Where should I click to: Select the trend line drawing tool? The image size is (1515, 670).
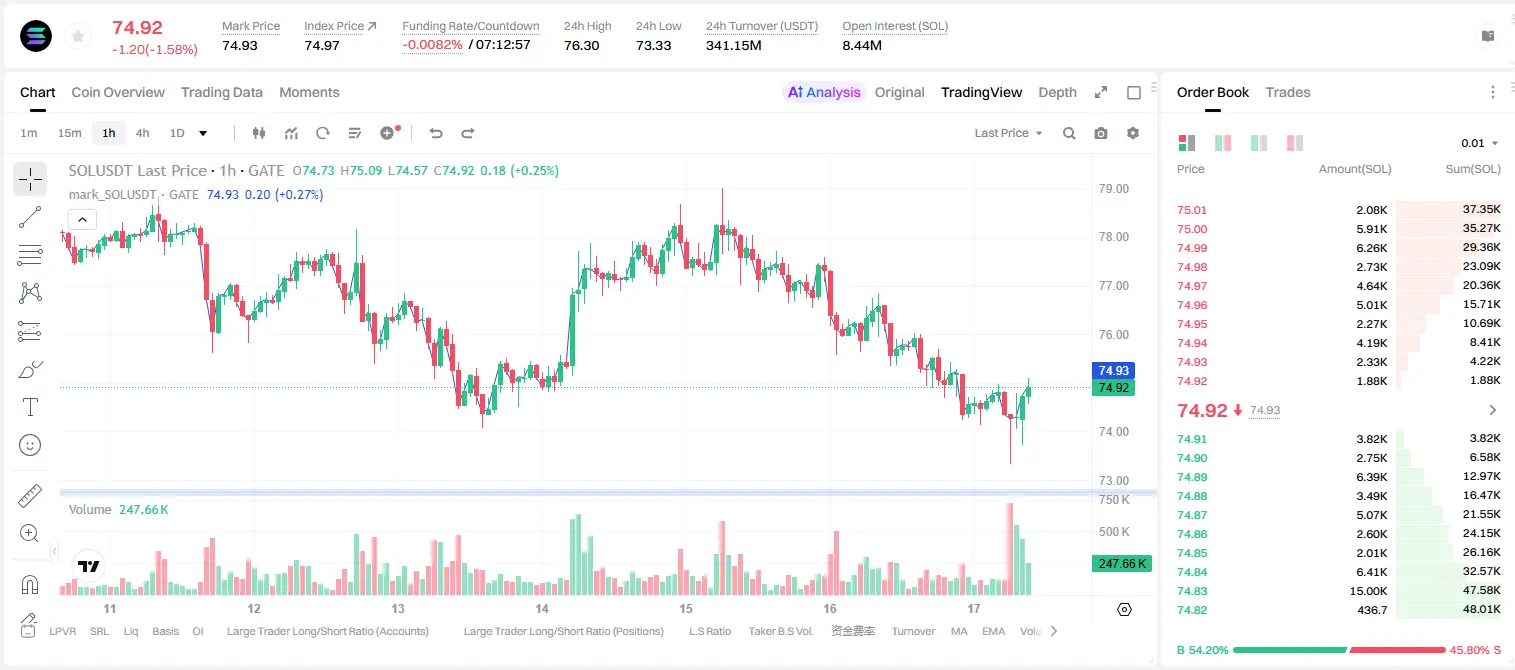coord(30,217)
